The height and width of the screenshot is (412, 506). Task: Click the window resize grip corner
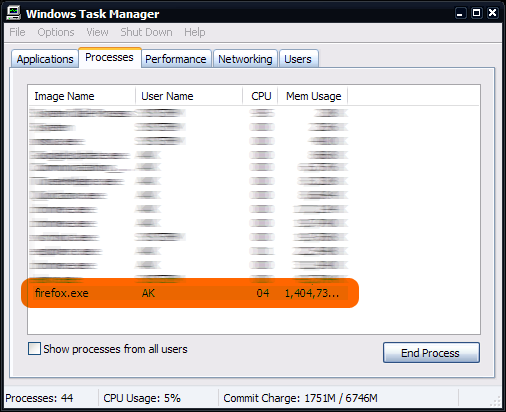pyautogui.click(x=496, y=402)
